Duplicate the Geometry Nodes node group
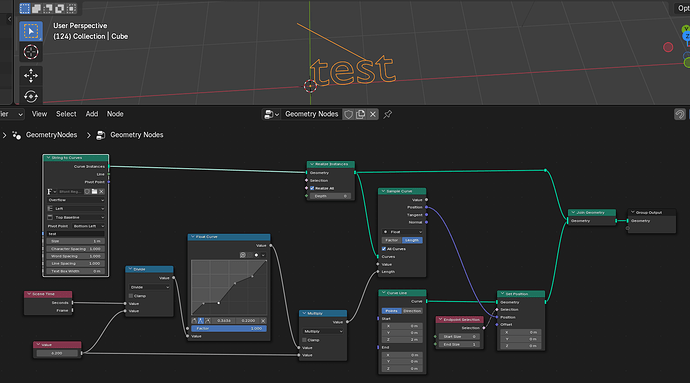690x383 pixels. [360, 114]
